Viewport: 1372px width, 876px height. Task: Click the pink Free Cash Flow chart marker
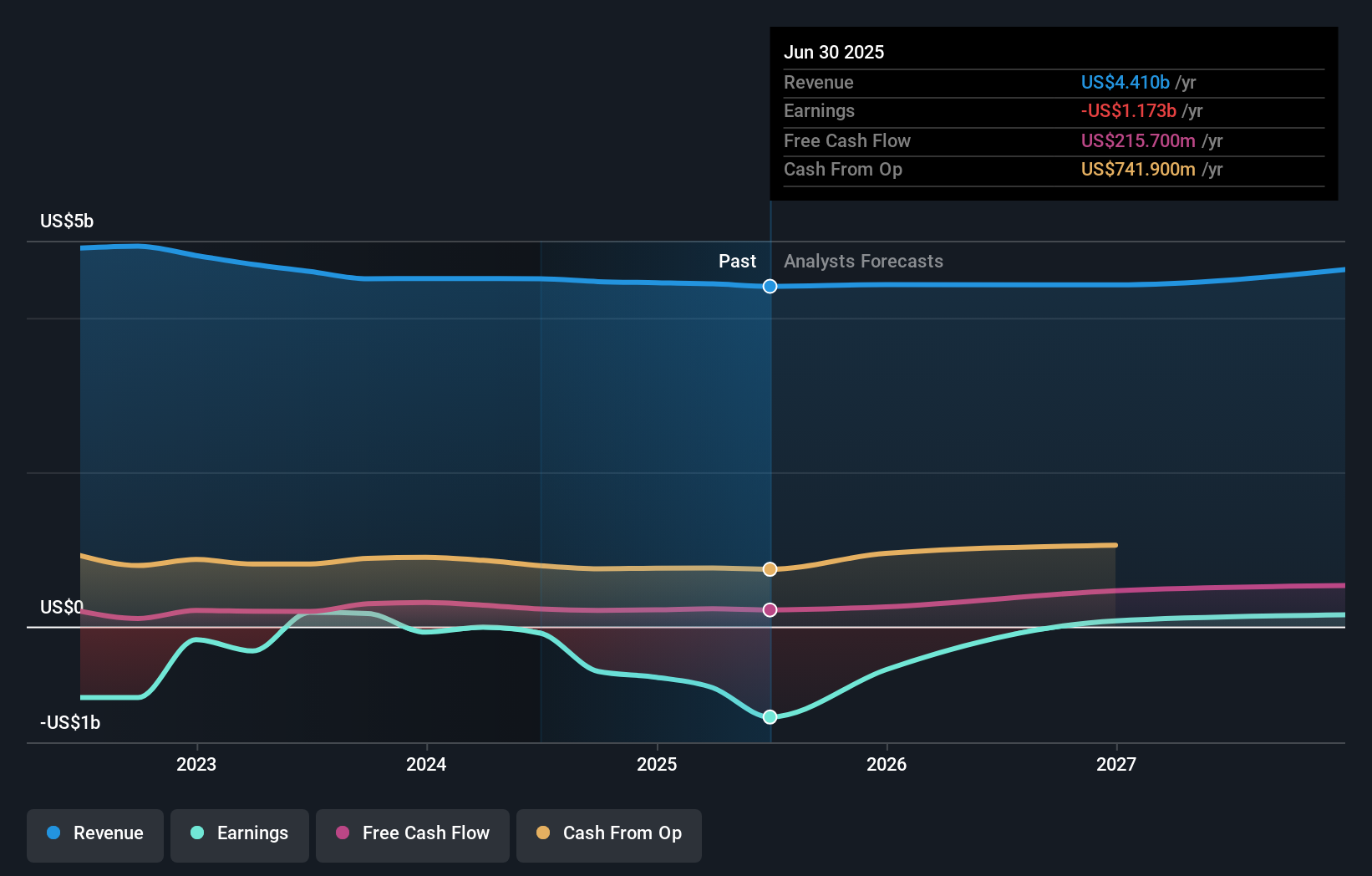click(770, 609)
